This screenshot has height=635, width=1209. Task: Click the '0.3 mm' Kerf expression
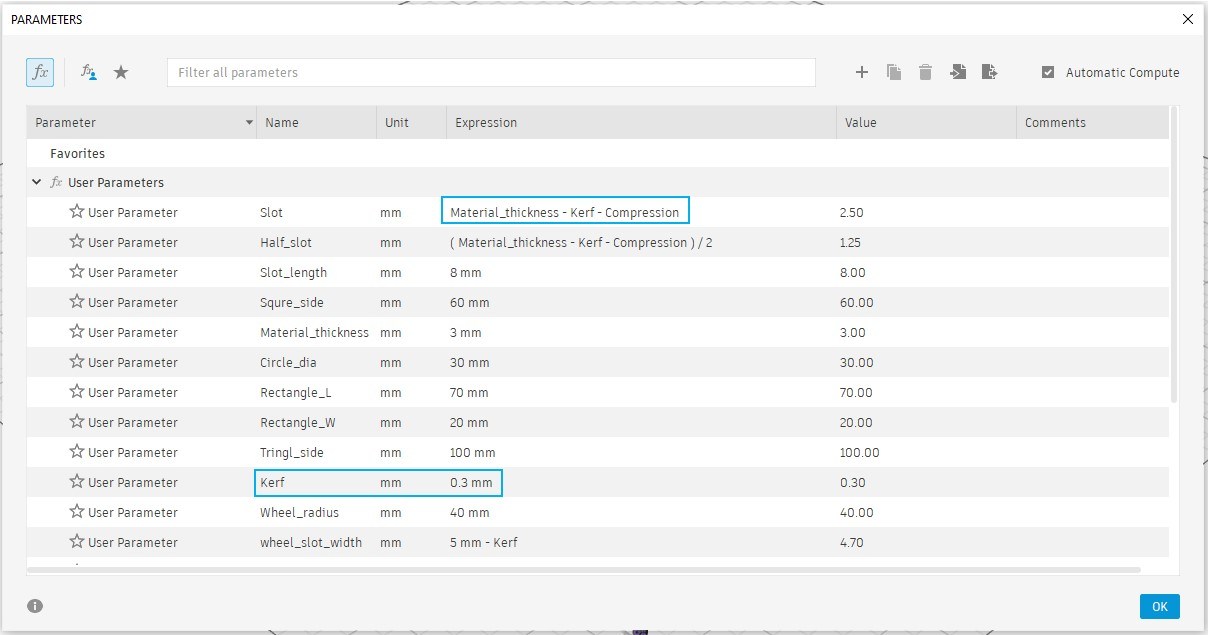[471, 482]
